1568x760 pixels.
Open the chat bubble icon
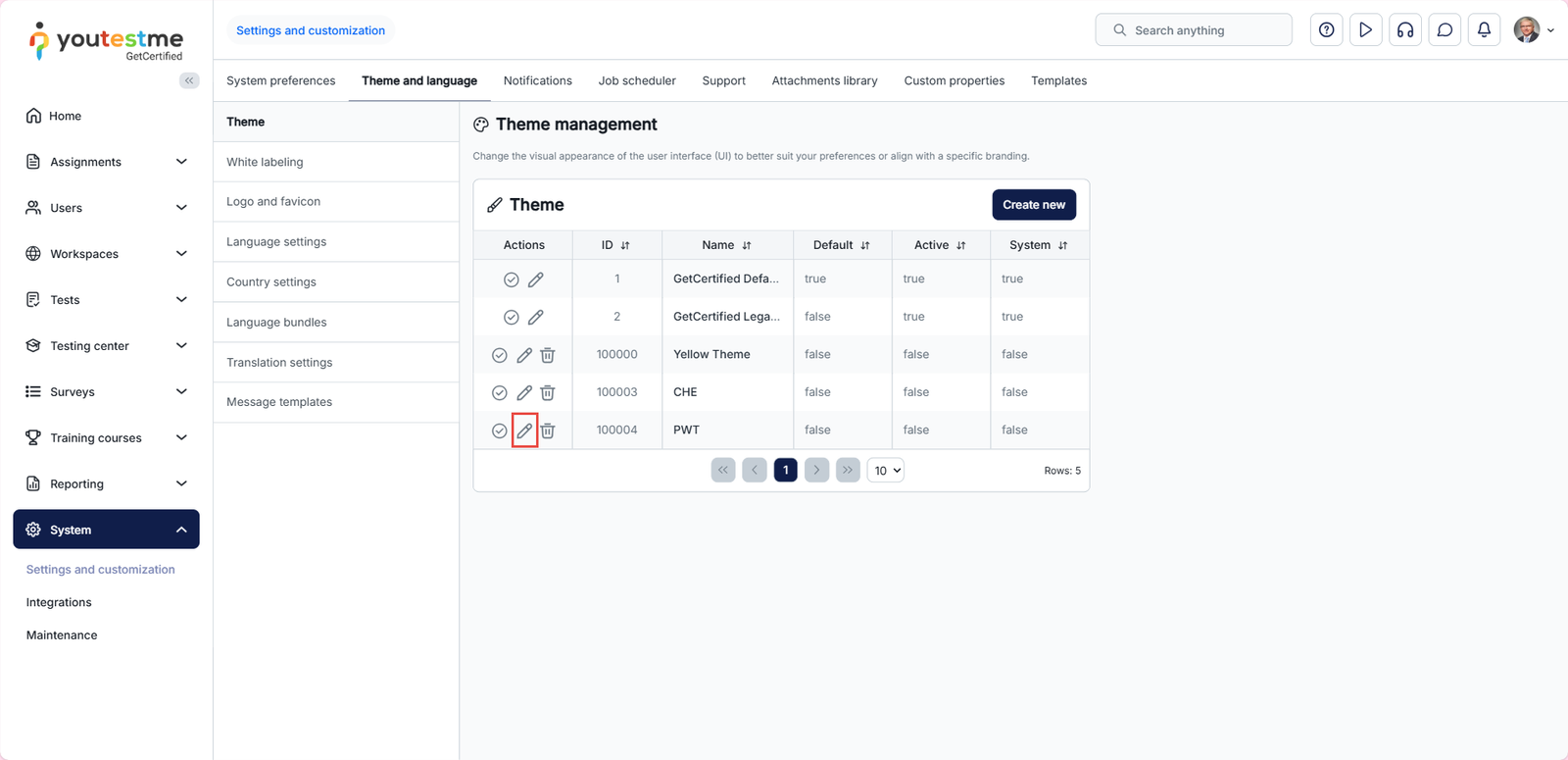pyautogui.click(x=1445, y=30)
